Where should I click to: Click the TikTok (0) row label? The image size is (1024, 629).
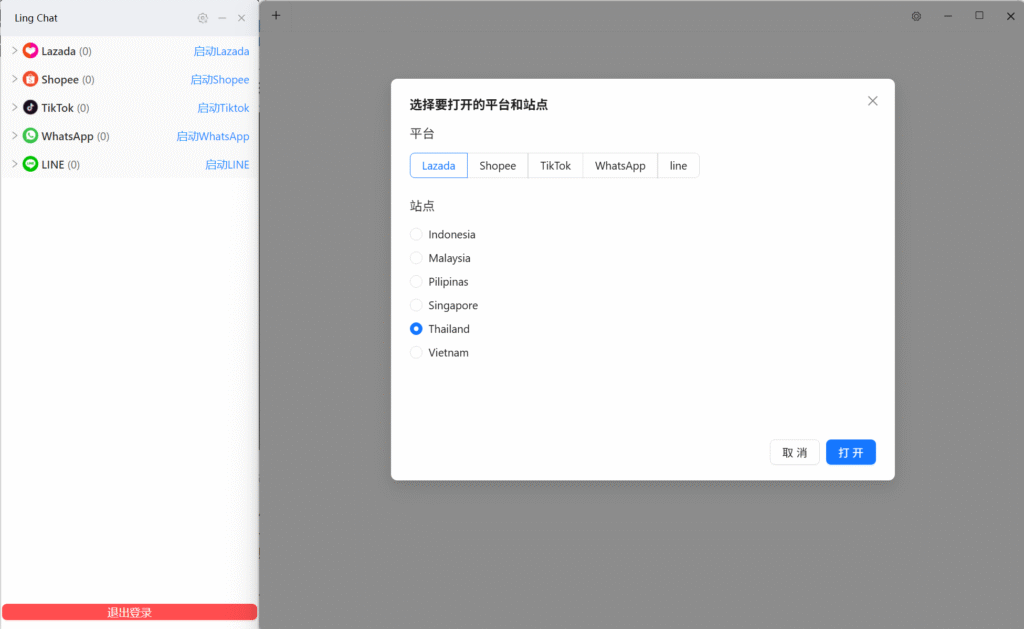(65, 108)
